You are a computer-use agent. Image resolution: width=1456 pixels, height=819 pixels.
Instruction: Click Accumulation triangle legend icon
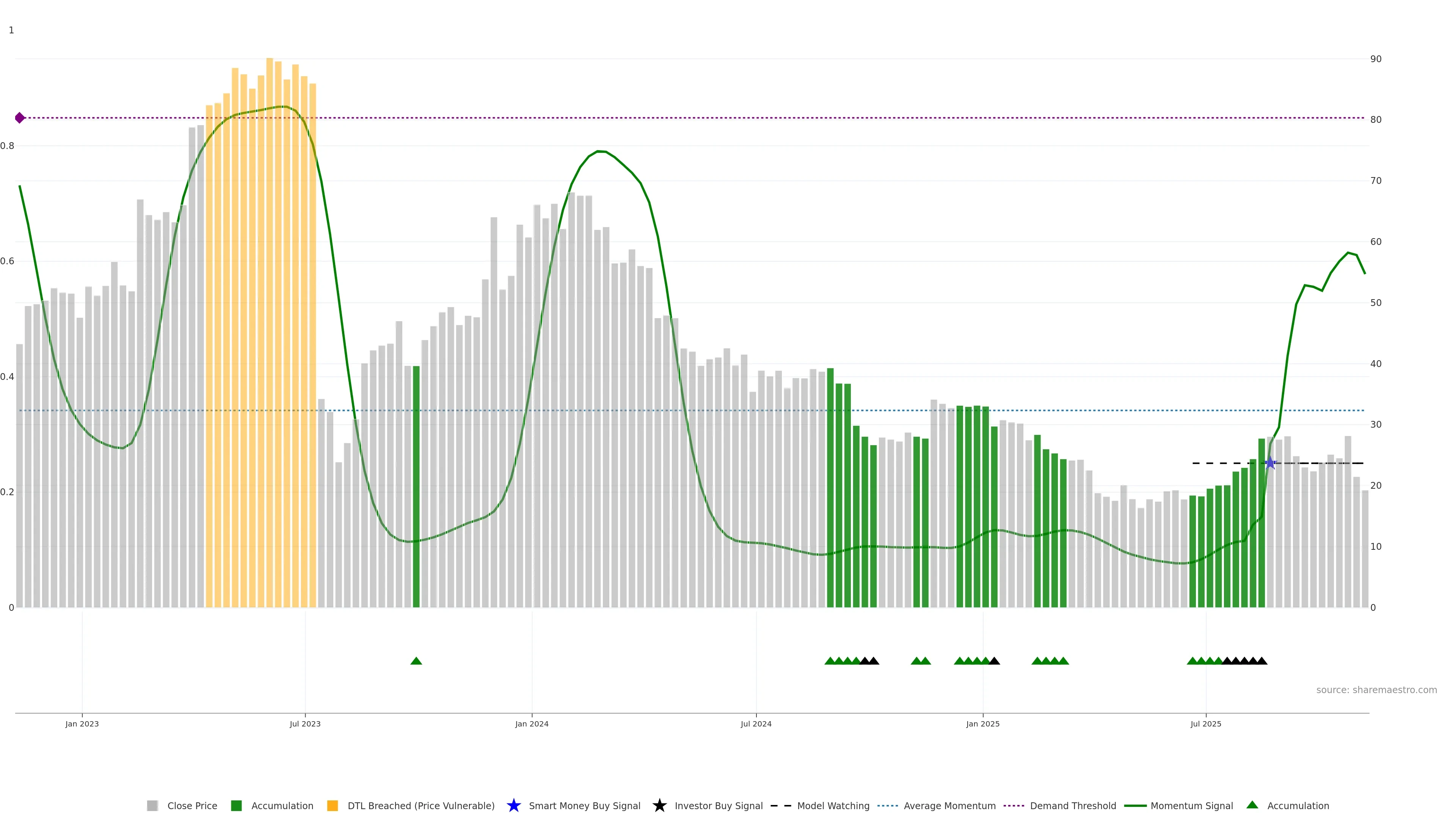click(1252, 805)
